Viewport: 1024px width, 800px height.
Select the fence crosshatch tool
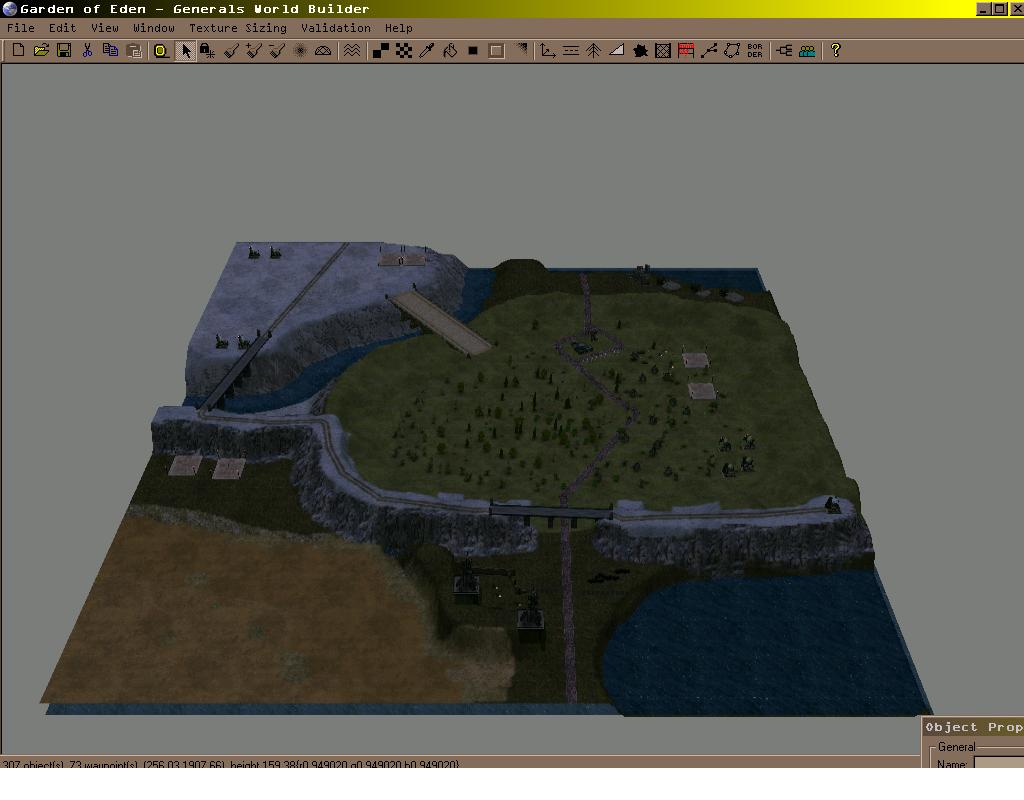[663, 50]
